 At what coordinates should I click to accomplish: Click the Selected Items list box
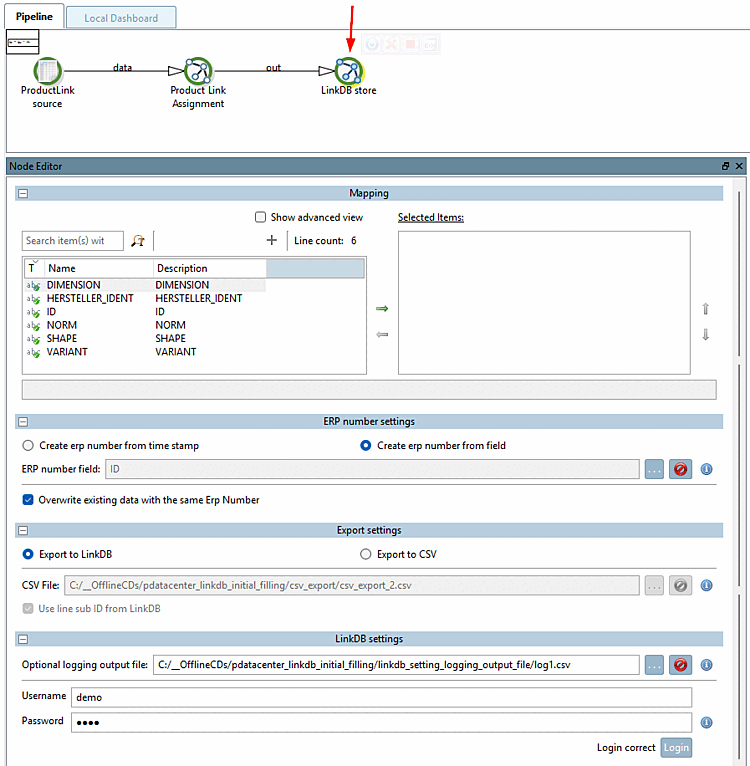tap(544, 303)
